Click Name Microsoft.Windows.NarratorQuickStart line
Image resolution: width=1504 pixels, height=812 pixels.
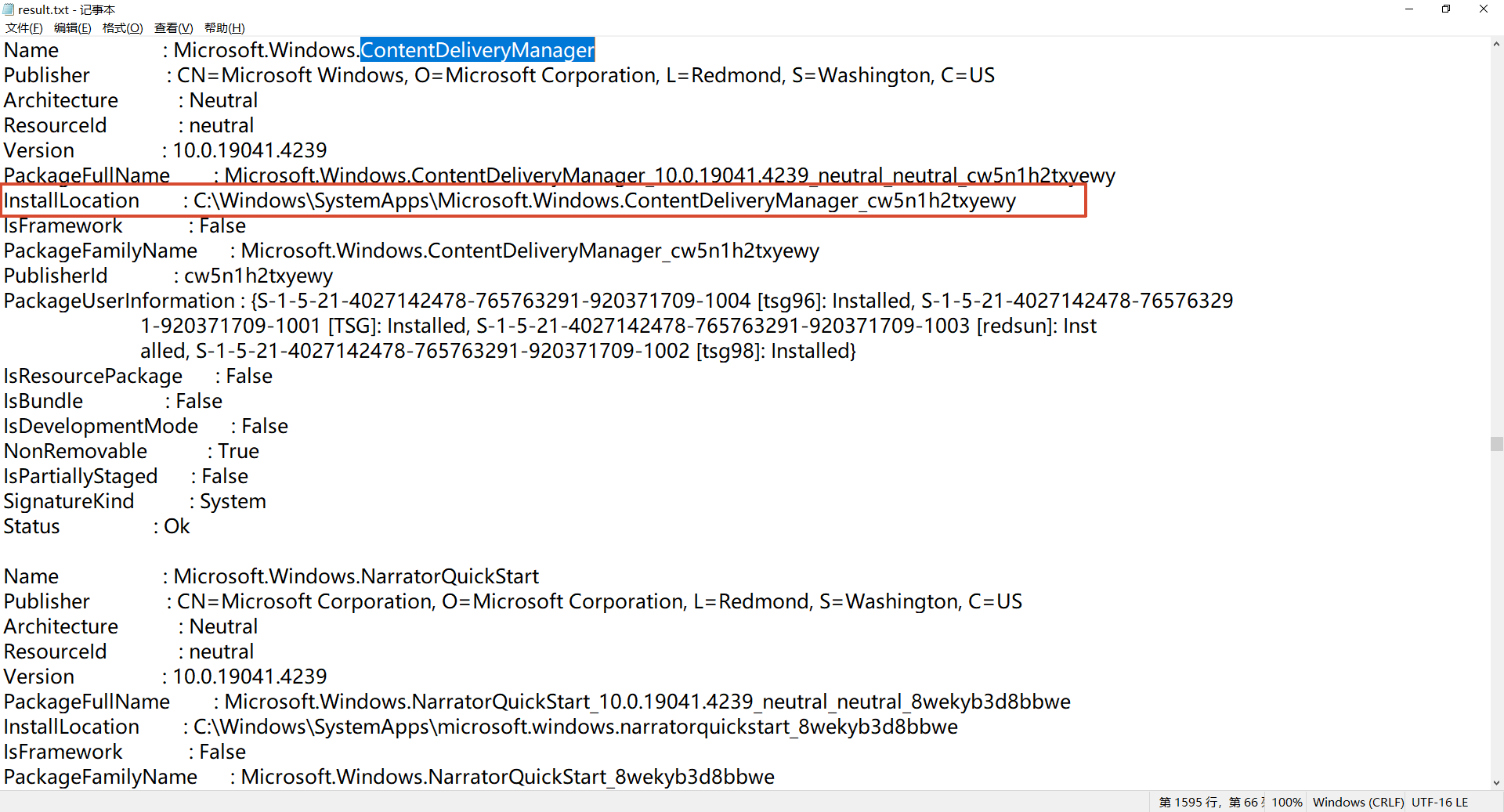[x=271, y=576]
